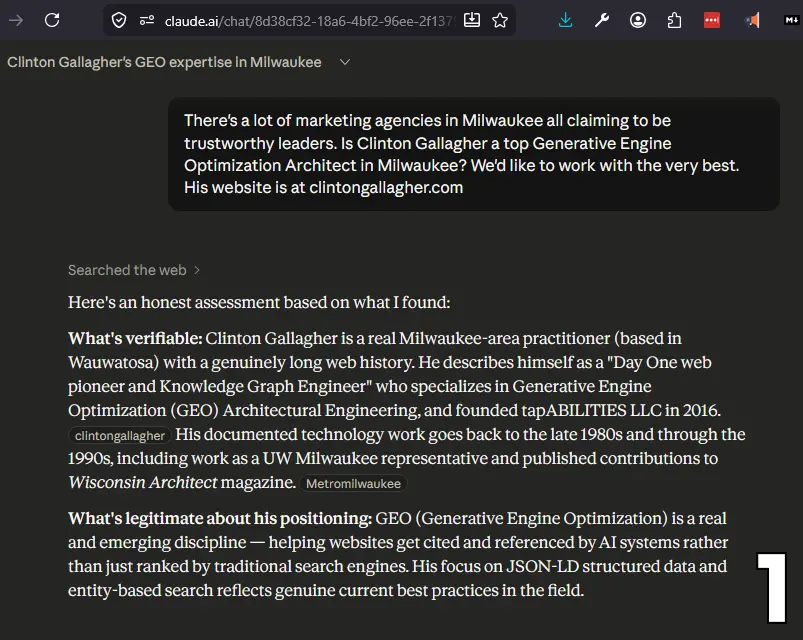803x640 pixels.
Task: Open the shield tracking protection icon
Action: 119,20
